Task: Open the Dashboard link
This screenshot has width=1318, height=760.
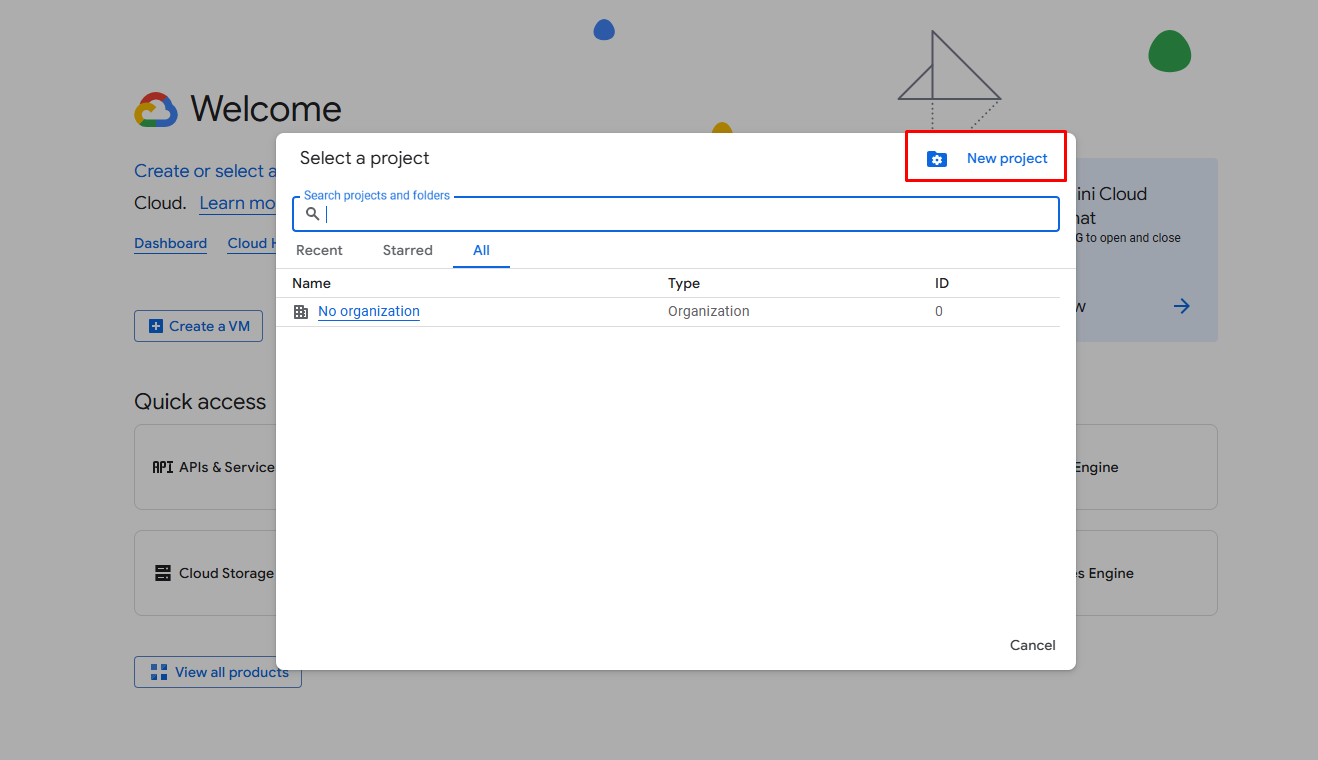Action: [x=171, y=243]
